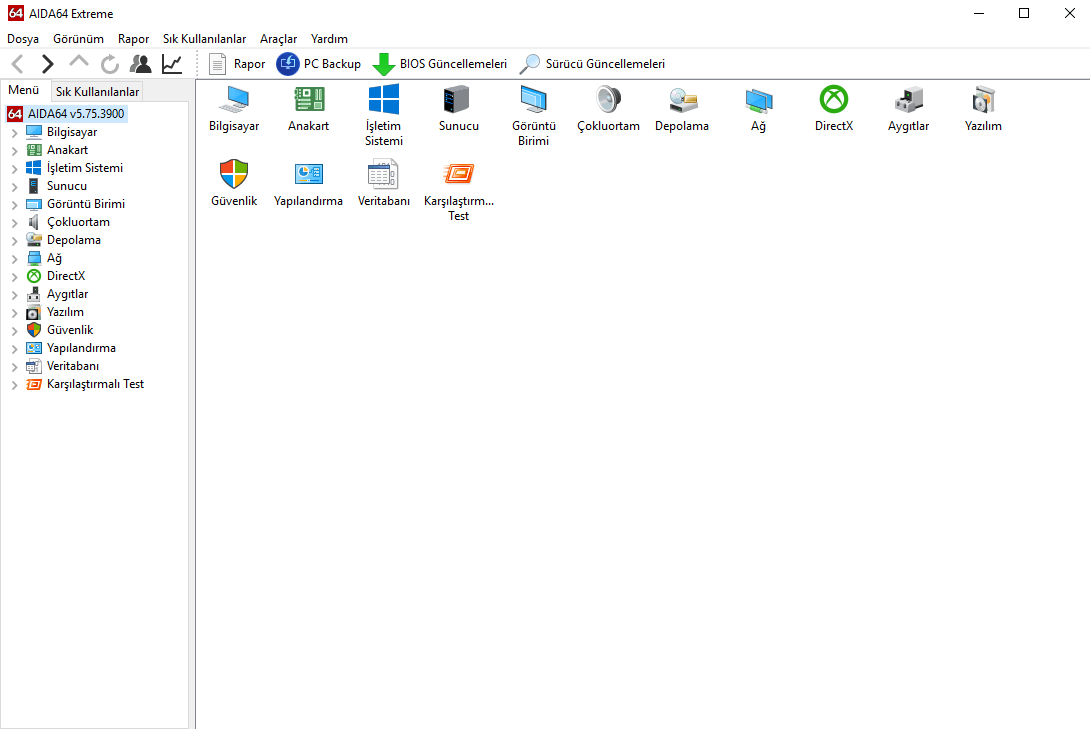Expand the Bilgisayar tree node
Viewport: 1090px width, 729px height.
[15, 132]
